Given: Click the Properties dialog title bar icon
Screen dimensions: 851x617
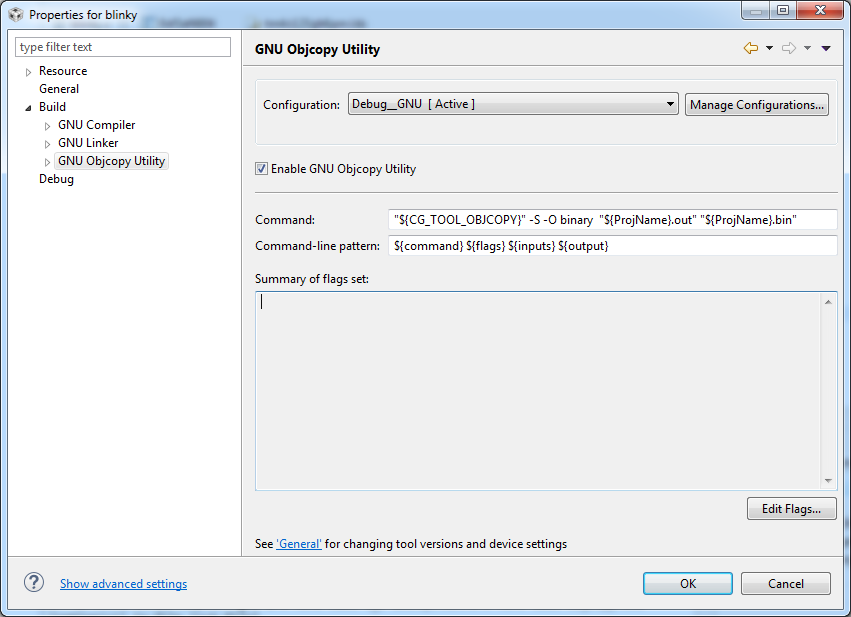Looking at the screenshot, I should point(16,15).
